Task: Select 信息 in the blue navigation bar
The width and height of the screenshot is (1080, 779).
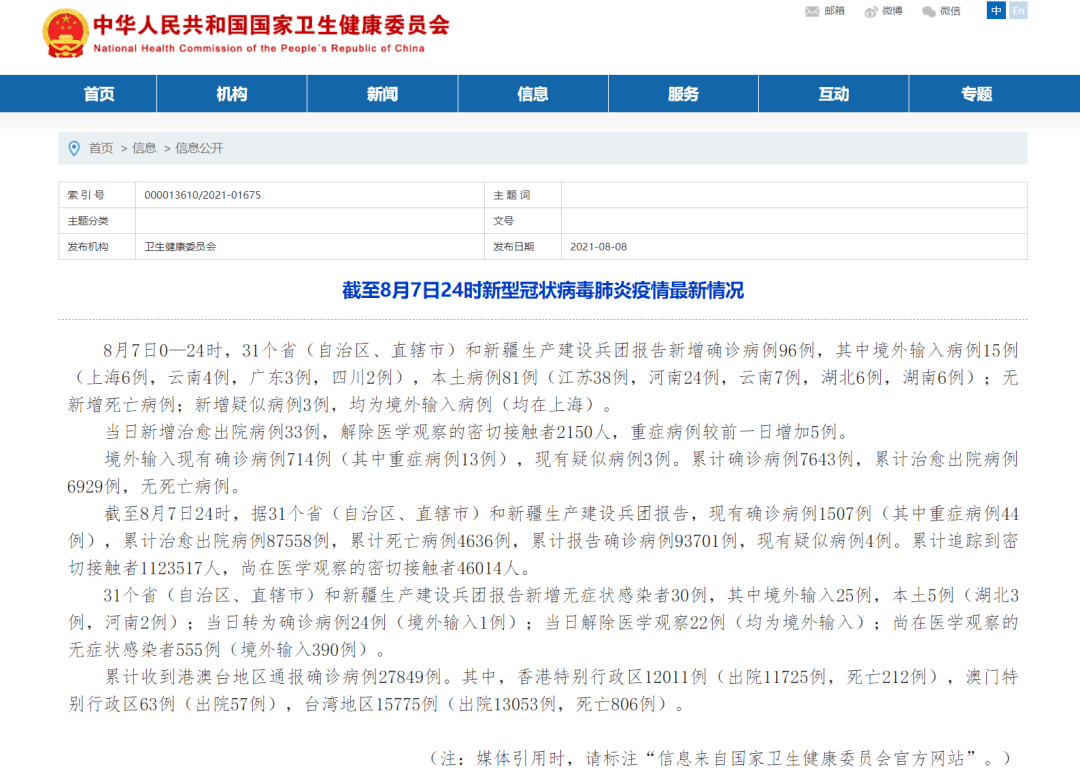Action: (x=533, y=94)
